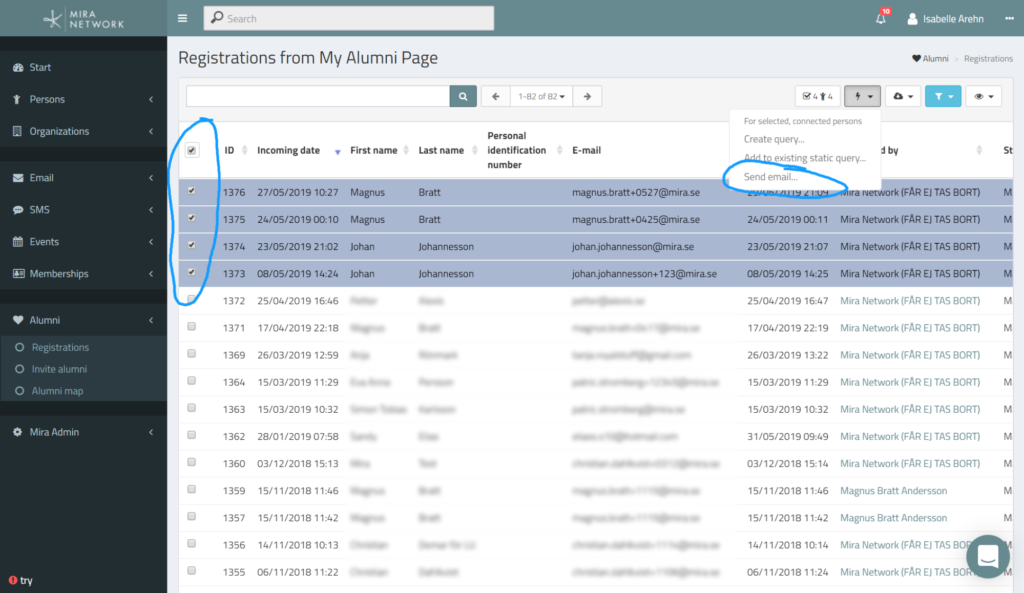Sort by Incoming date column header
Image resolution: width=1024 pixels, height=593 pixels.
pos(289,150)
